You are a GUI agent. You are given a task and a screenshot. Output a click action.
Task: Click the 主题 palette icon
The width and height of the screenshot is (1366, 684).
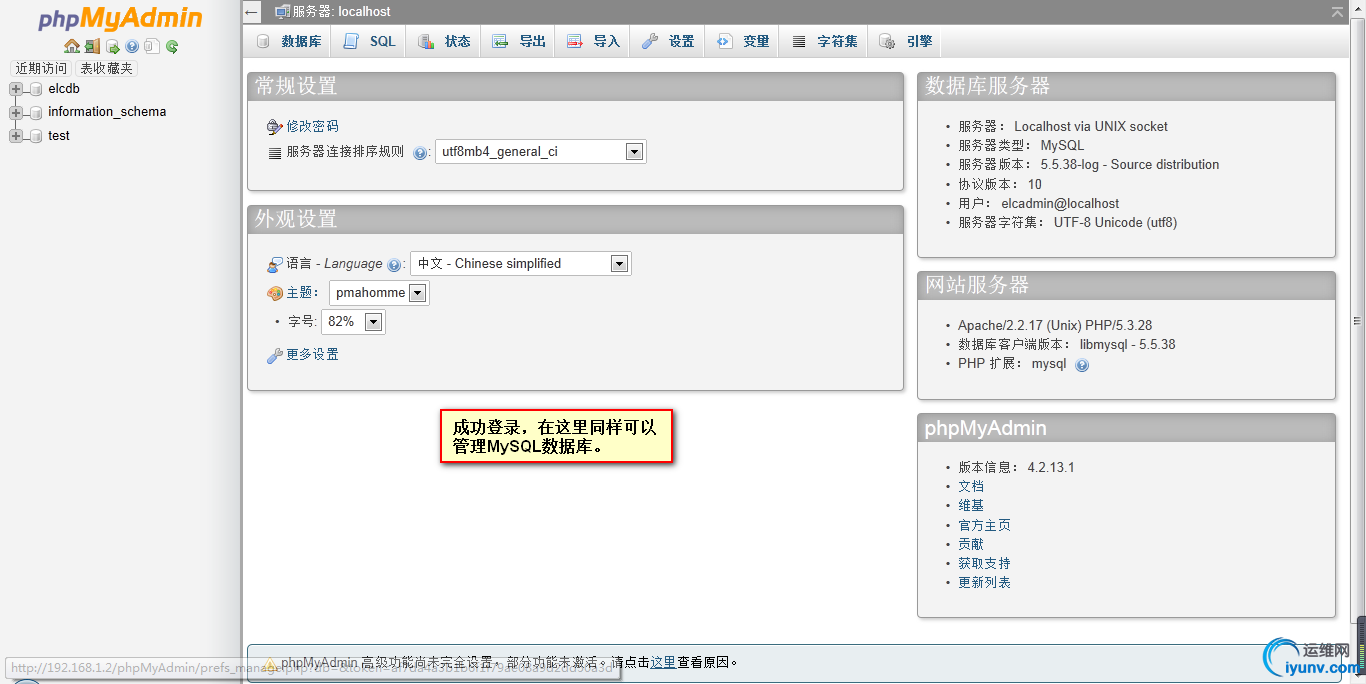[275, 293]
